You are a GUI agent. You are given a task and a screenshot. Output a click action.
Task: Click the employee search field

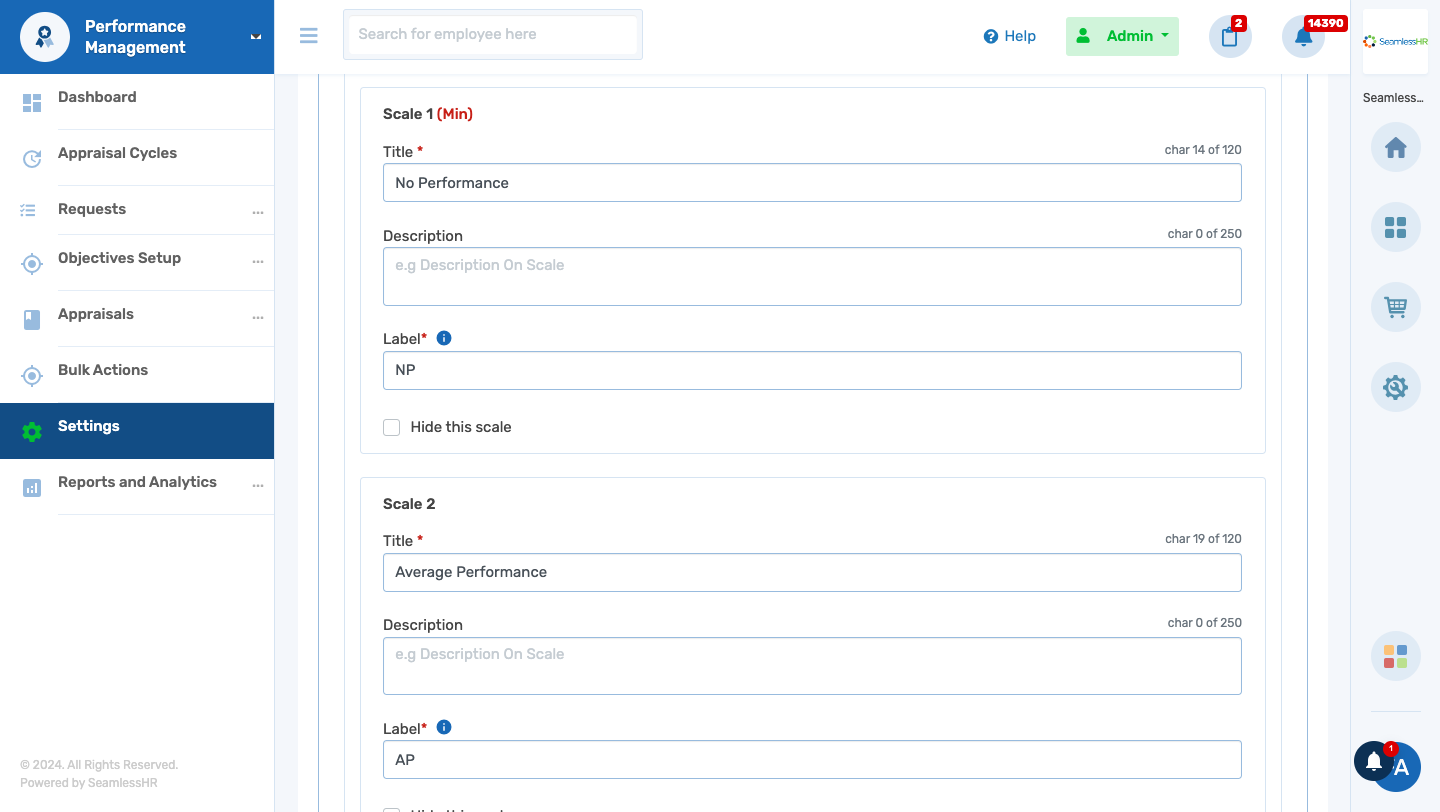coord(492,35)
